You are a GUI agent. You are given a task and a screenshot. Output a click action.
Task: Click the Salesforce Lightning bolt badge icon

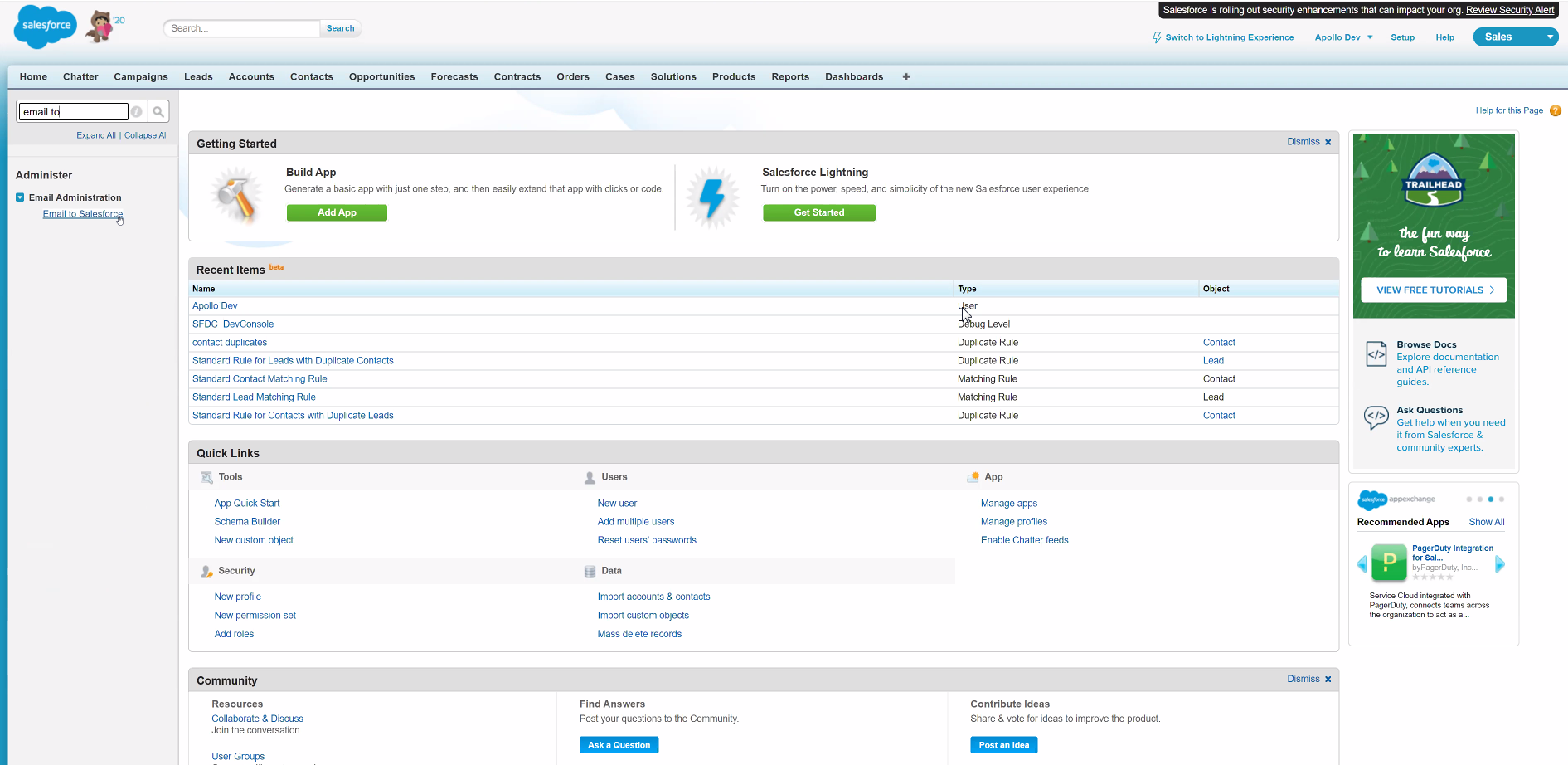pos(713,198)
